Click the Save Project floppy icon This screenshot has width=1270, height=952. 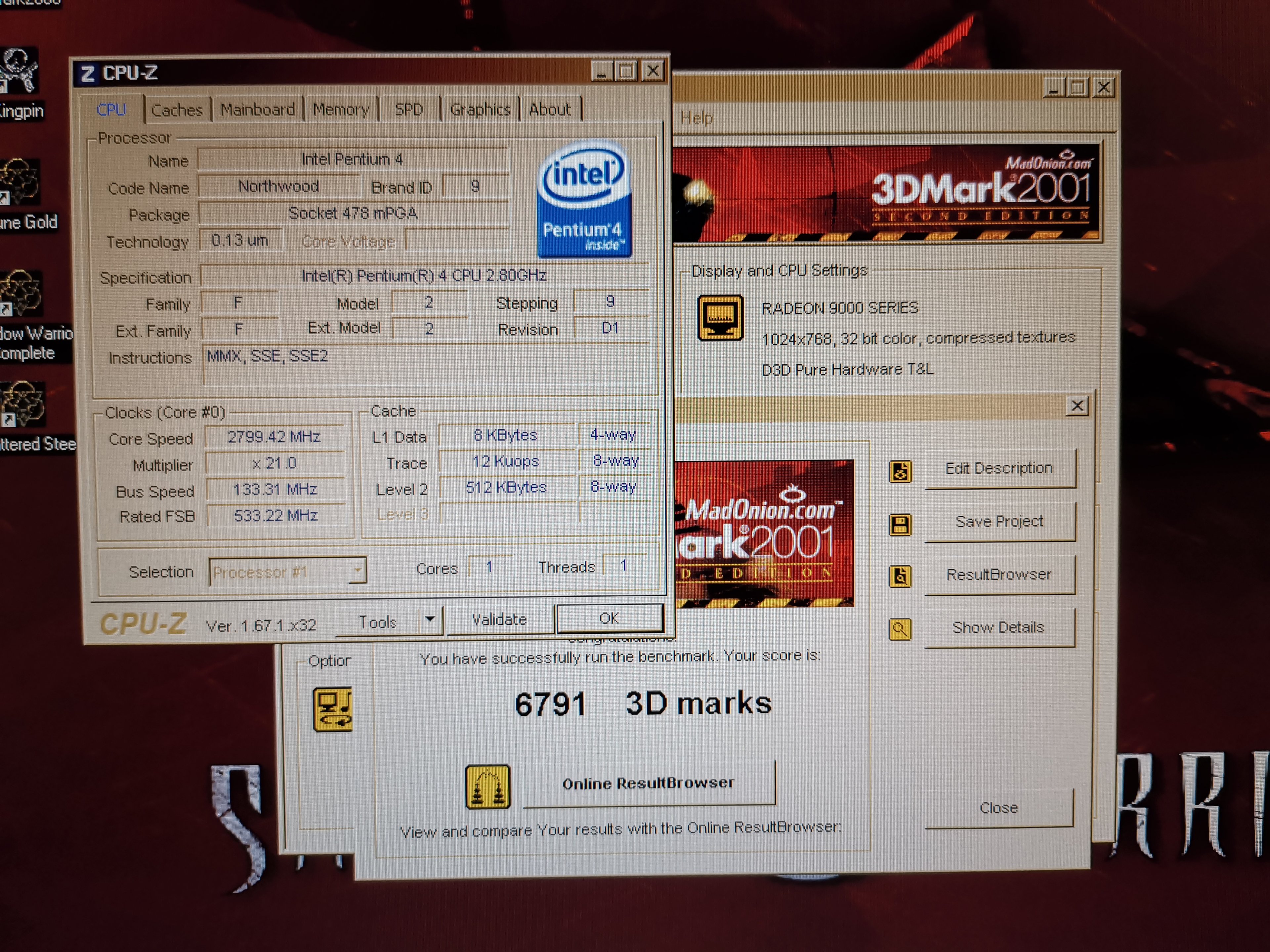coord(900,525)
